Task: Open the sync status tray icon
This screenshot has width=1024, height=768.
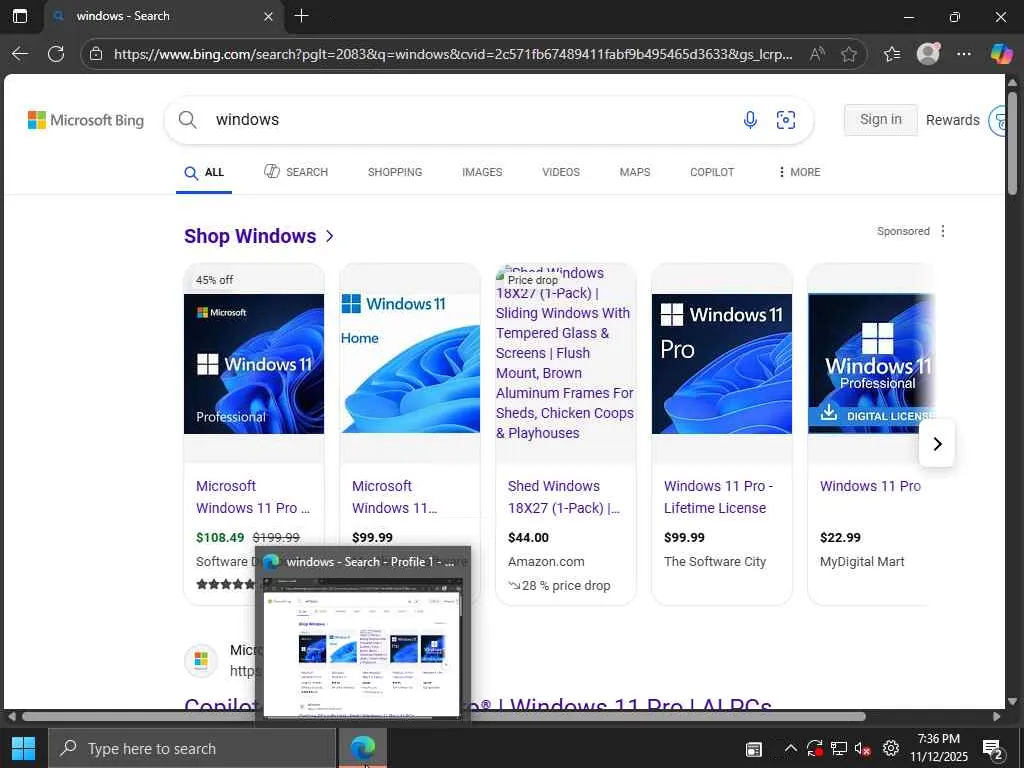Action: pos(814,748)
